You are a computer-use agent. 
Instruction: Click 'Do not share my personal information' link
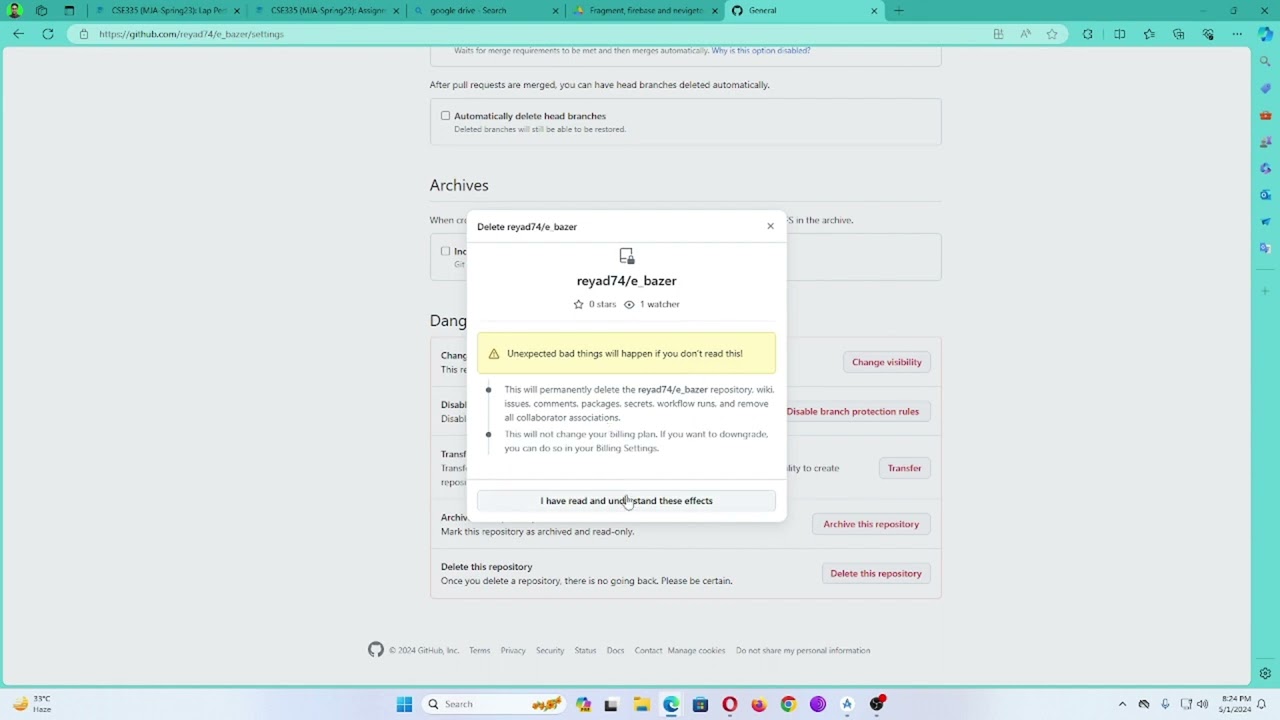pyautogui.click(x=803, y=651)
